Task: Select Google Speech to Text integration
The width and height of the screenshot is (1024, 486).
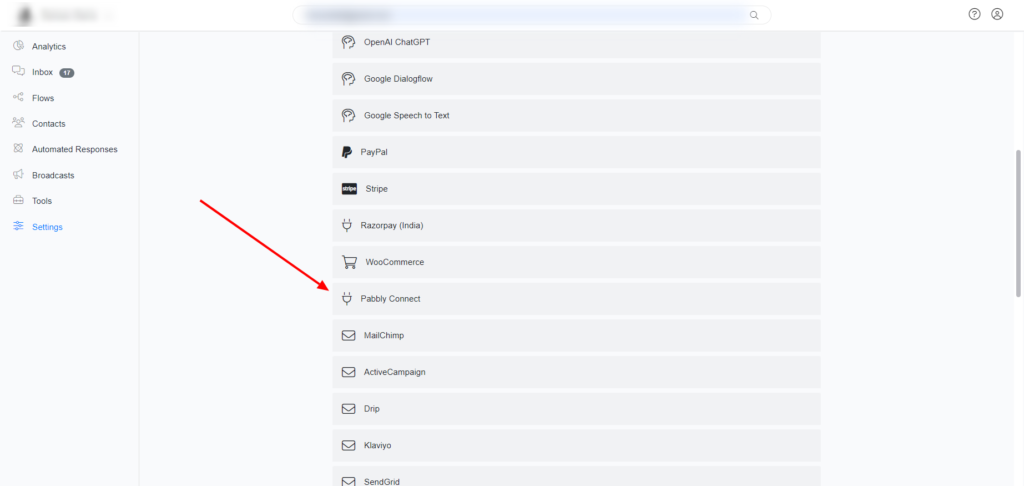Action: pyautogui.click(x=576, y=115)
